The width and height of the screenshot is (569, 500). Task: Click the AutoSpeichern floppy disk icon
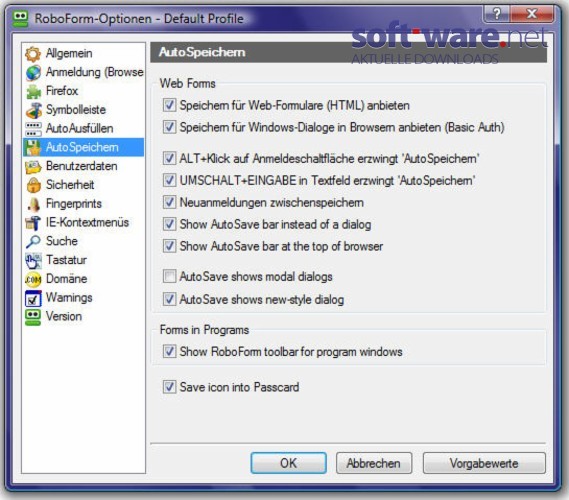(x=33, y=148)
